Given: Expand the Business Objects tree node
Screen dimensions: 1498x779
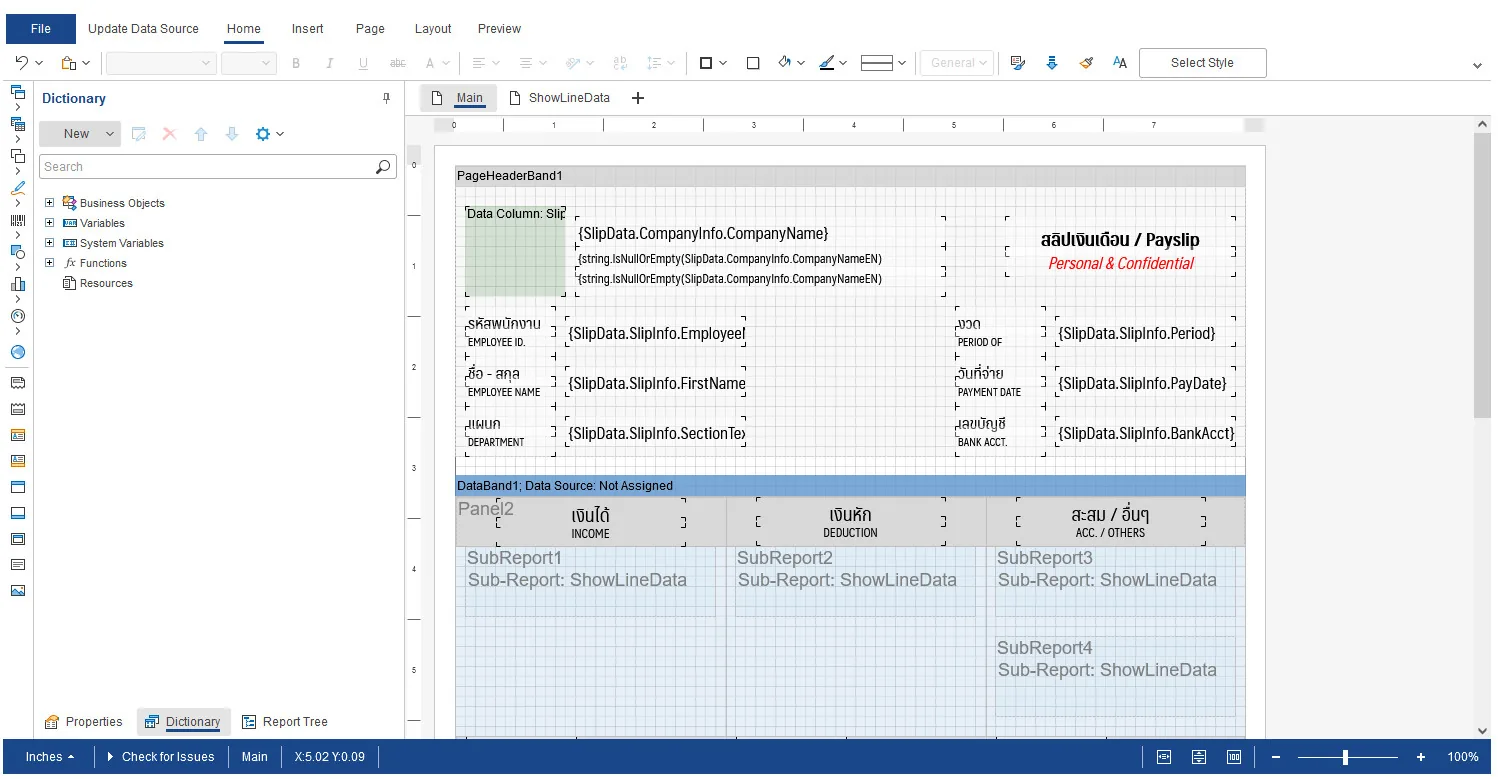Looking at the screenshot, I should tap(49, 203).
